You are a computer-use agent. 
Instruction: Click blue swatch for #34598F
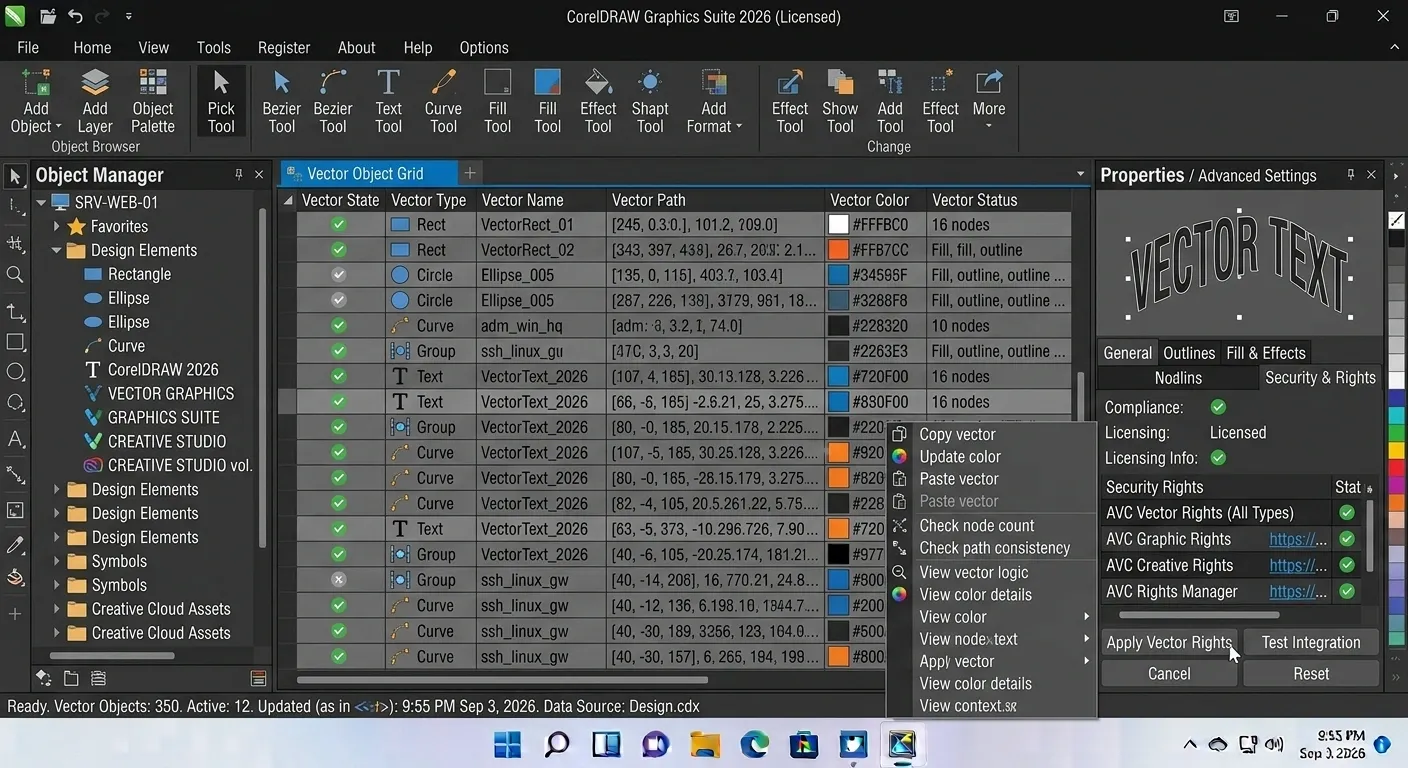(838, 275)
